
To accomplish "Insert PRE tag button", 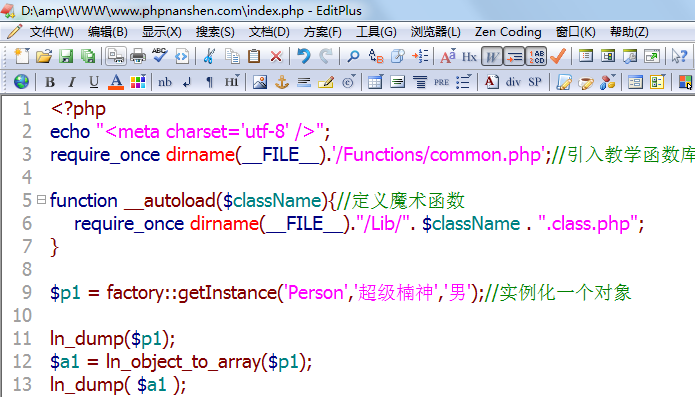I will click(441, 82).
